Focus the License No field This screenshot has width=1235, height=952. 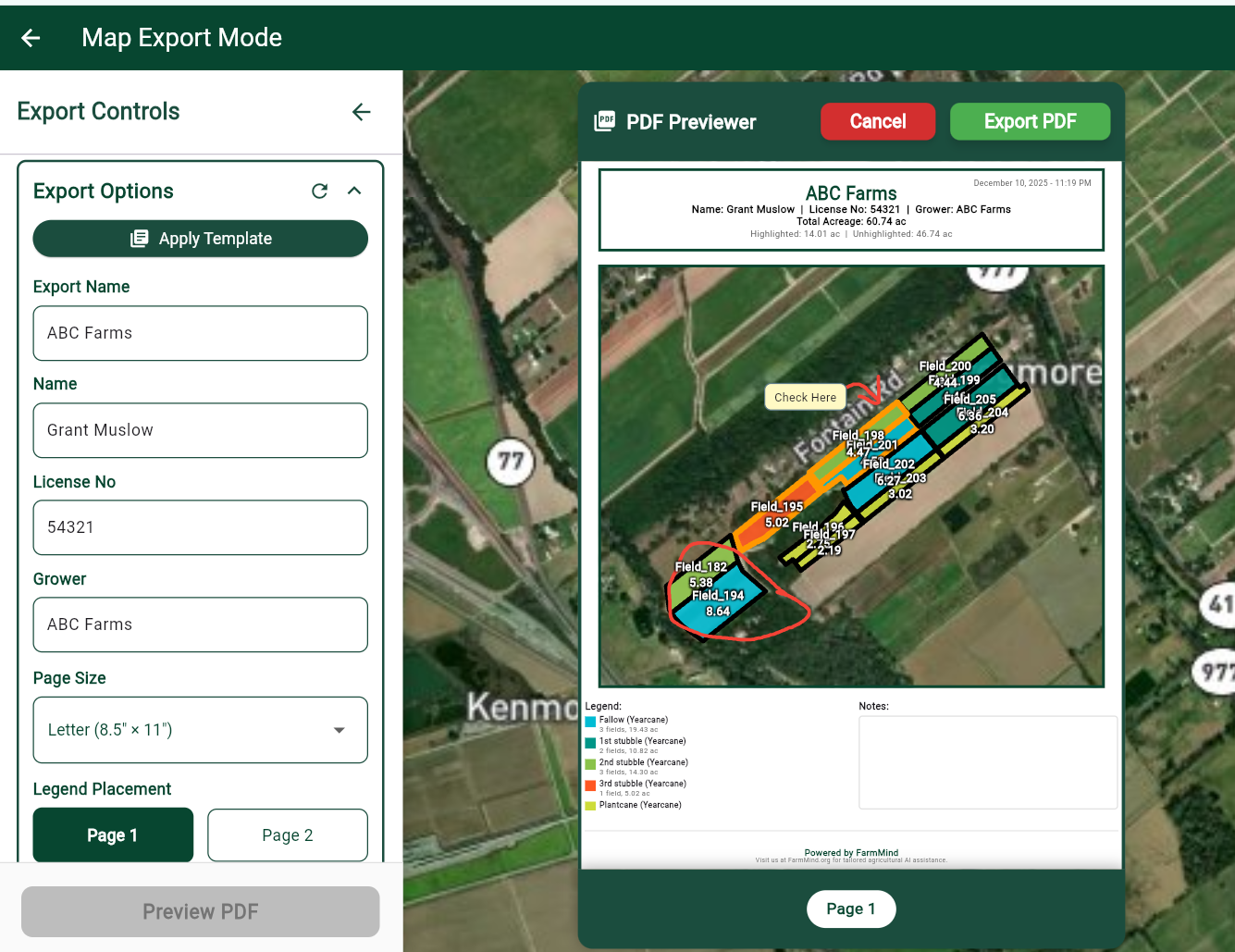(201, 527)
